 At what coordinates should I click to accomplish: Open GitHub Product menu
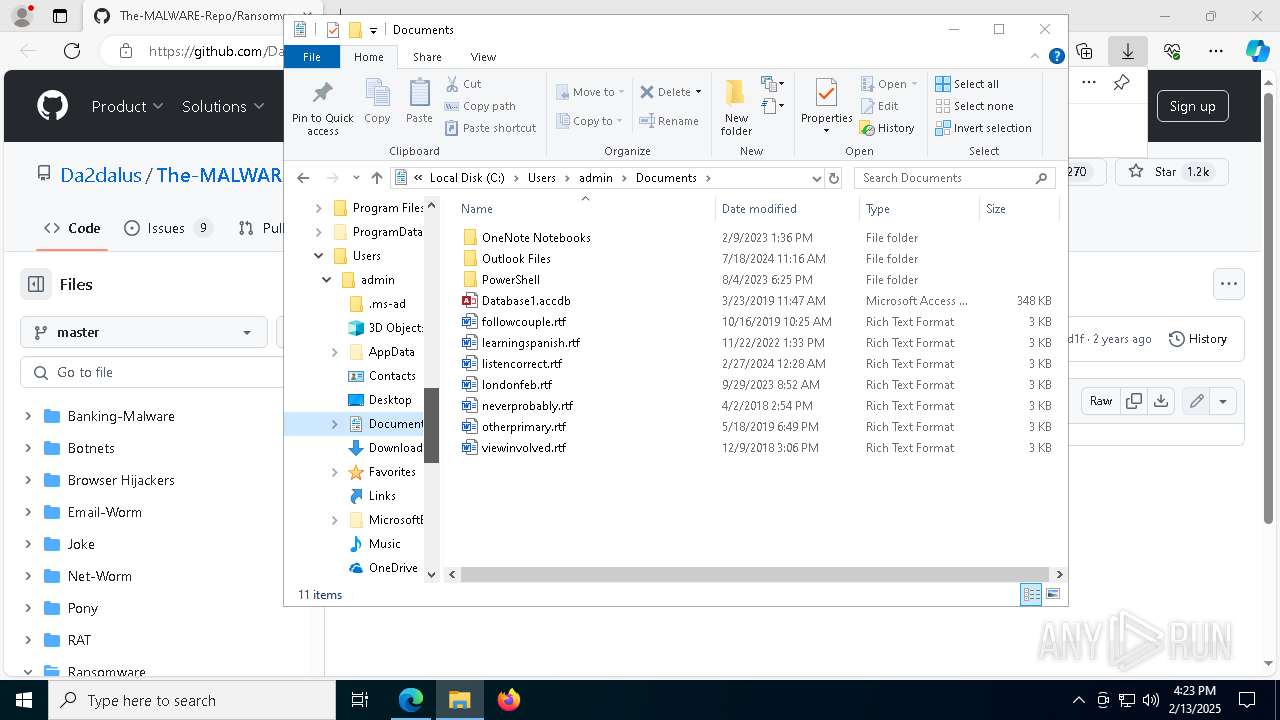pos(127,106)
